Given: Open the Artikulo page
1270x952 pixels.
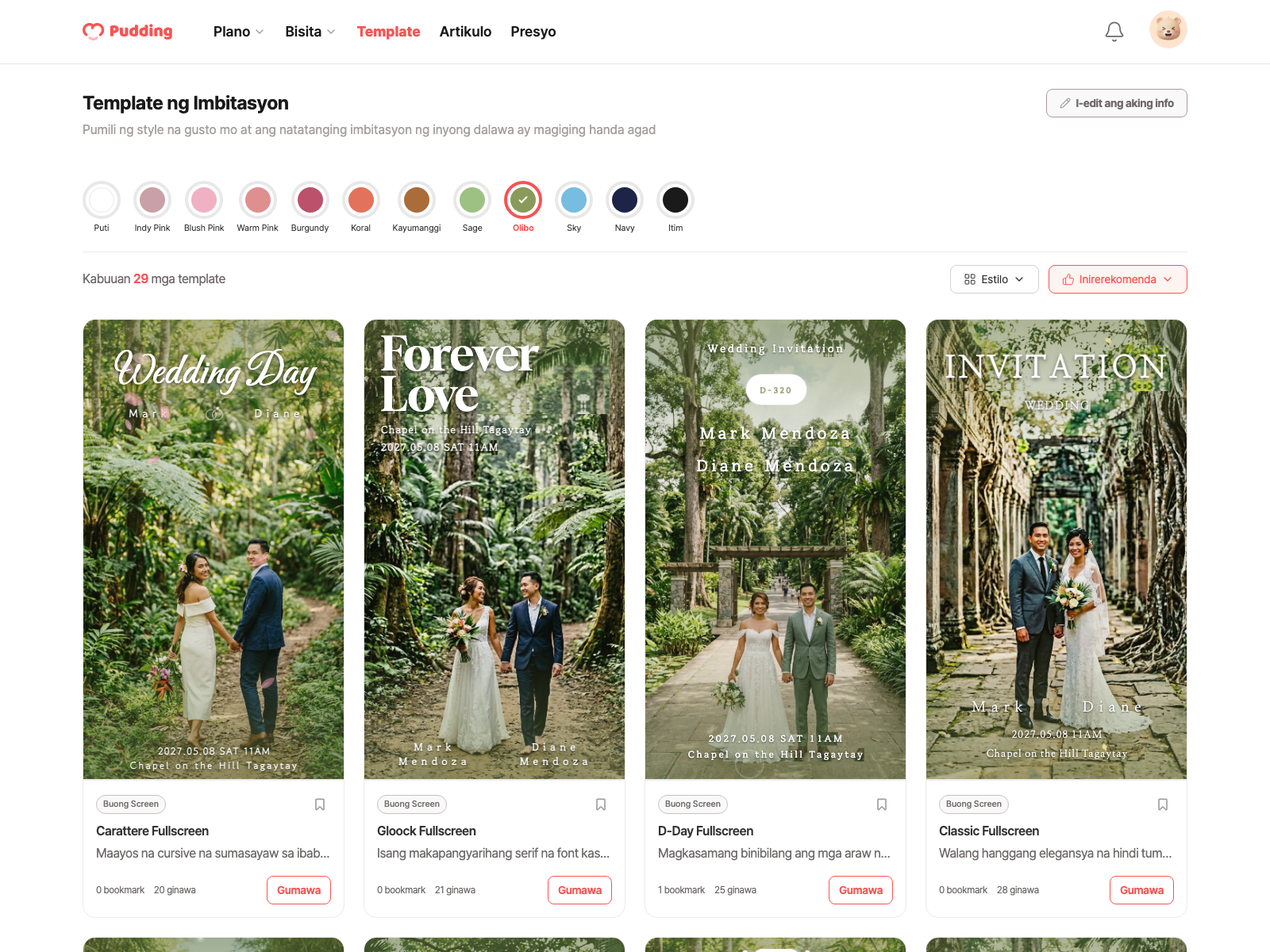Looking at the screenshot, I should [465, 32].
